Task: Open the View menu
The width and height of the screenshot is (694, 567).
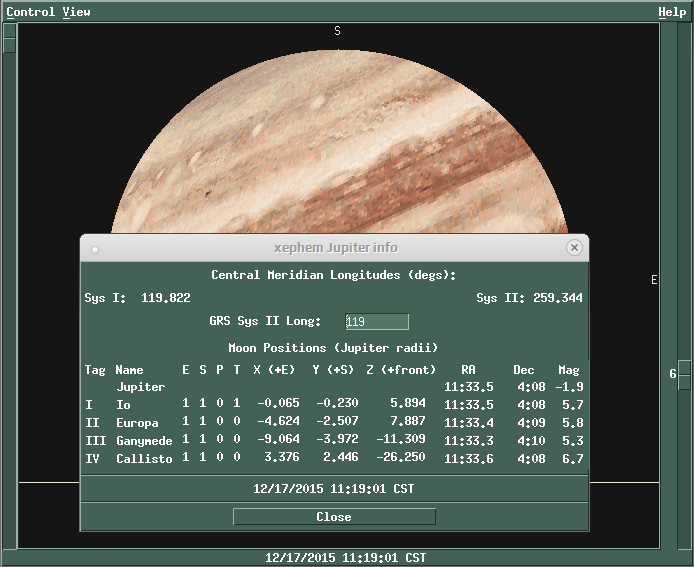Action: [76, 12]
